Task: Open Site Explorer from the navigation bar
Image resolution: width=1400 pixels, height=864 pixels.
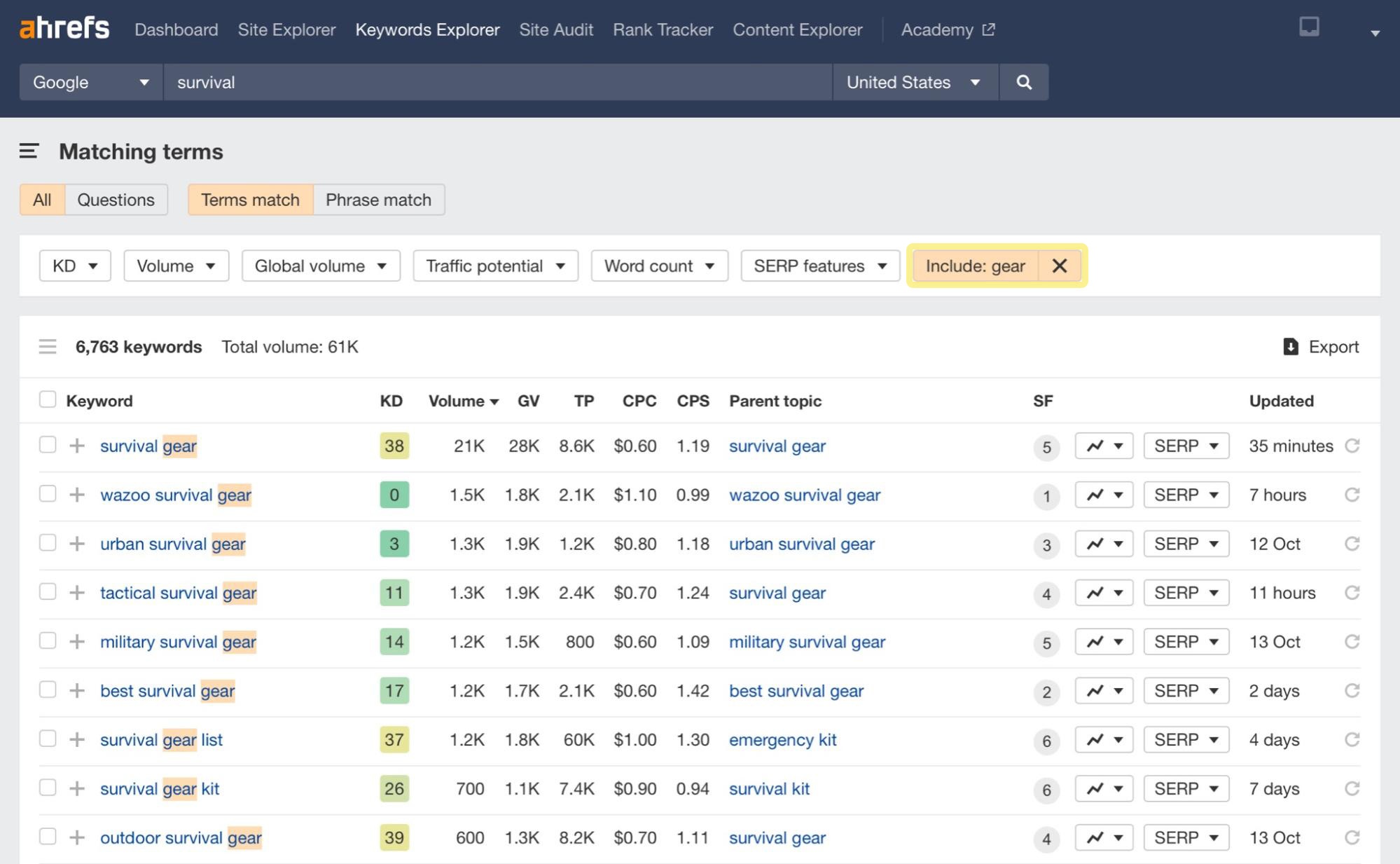Action: pos(286,29)
